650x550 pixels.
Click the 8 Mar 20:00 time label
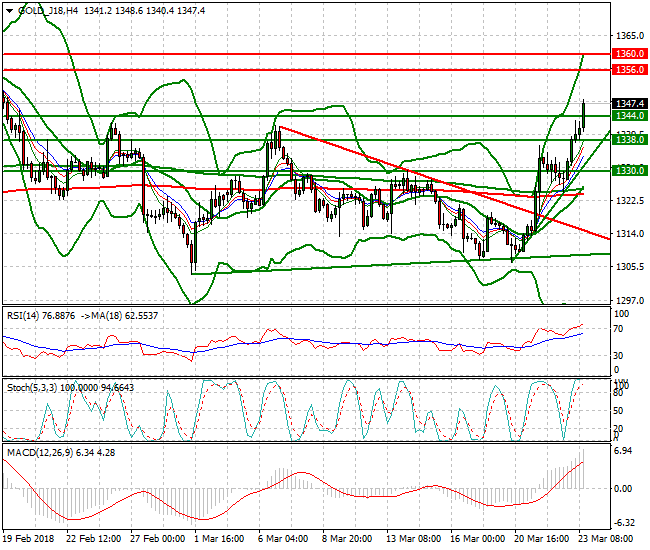tap(347, 539)
